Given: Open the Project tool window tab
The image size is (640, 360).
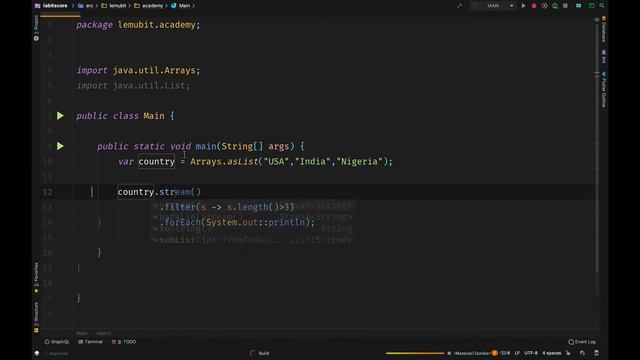Looking at the screenshot, I should [36, 28].
